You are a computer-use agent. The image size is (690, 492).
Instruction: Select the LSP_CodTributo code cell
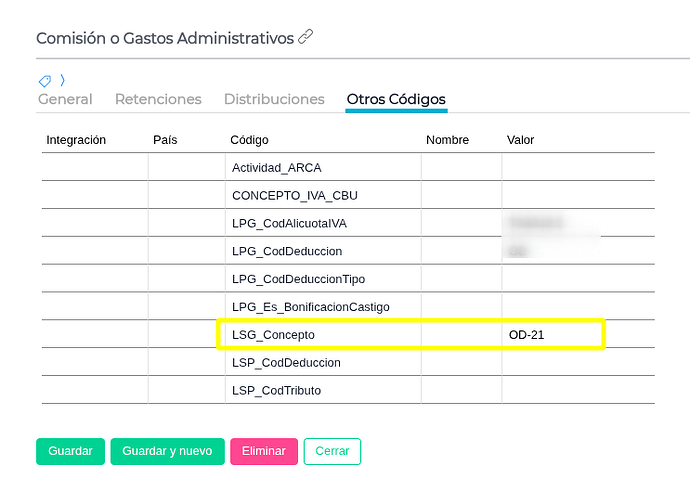[x=323, y=390]
